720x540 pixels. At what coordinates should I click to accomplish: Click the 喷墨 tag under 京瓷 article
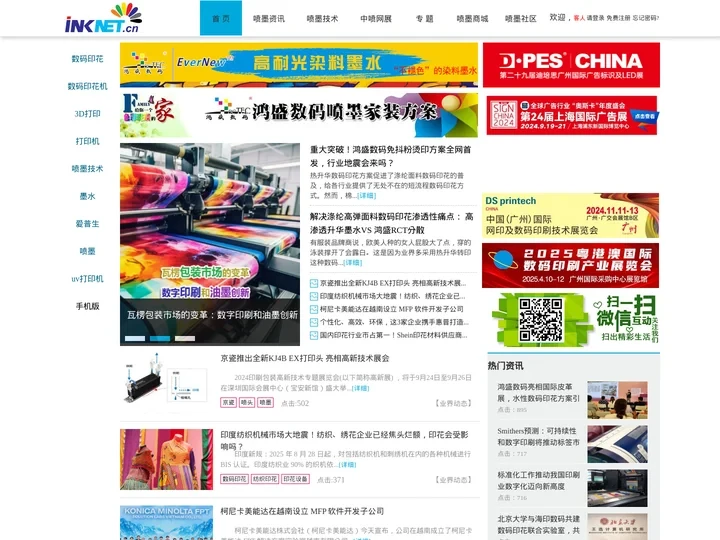click(265, 403)
